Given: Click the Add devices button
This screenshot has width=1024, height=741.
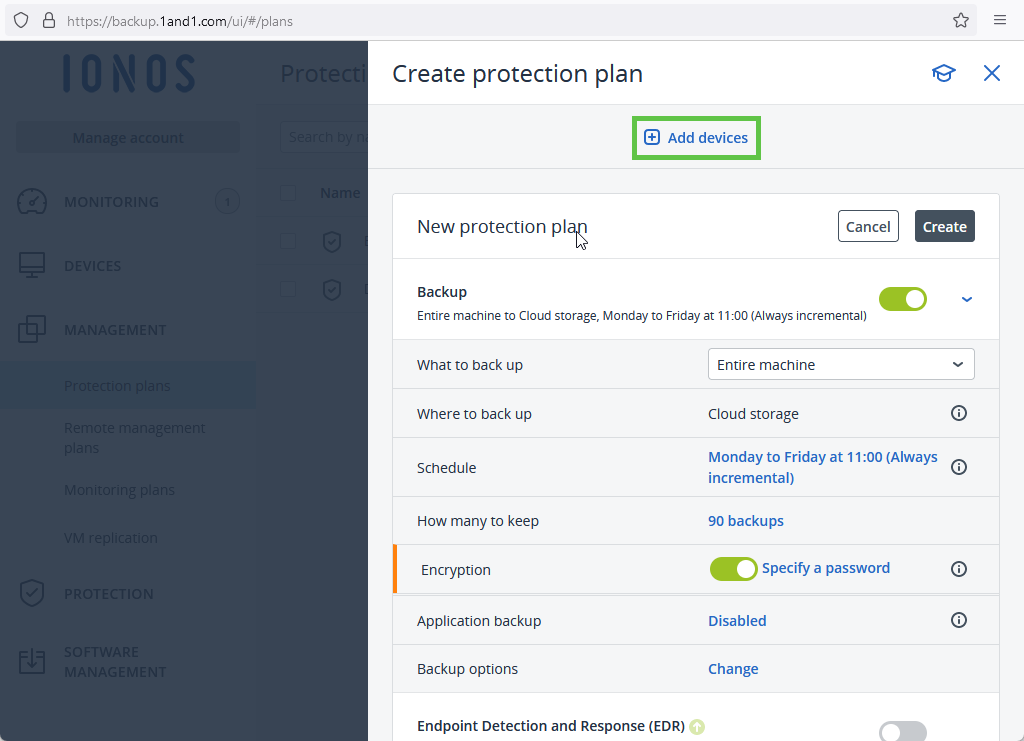Looking at the screenshot, I should pyautogui.click(x=697, y=138).
